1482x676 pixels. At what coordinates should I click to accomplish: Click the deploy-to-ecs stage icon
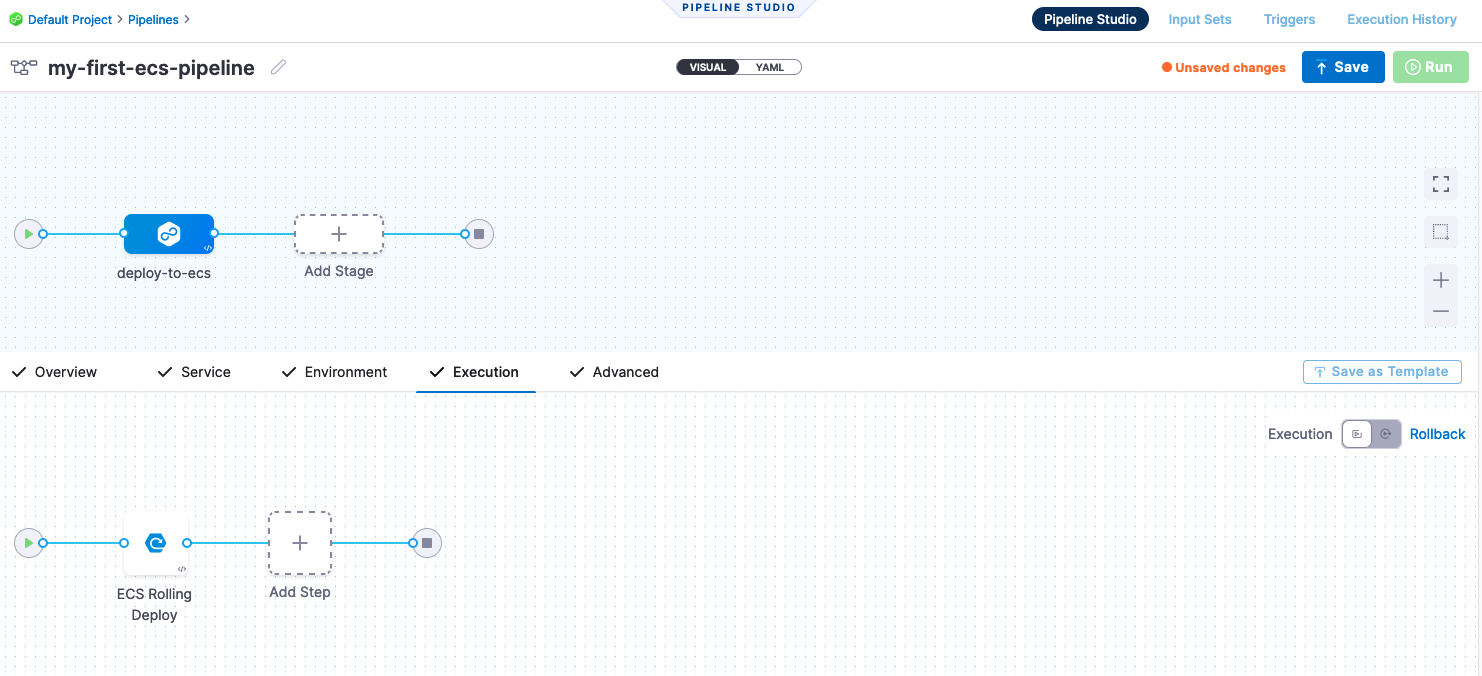(x=168, y=234)
